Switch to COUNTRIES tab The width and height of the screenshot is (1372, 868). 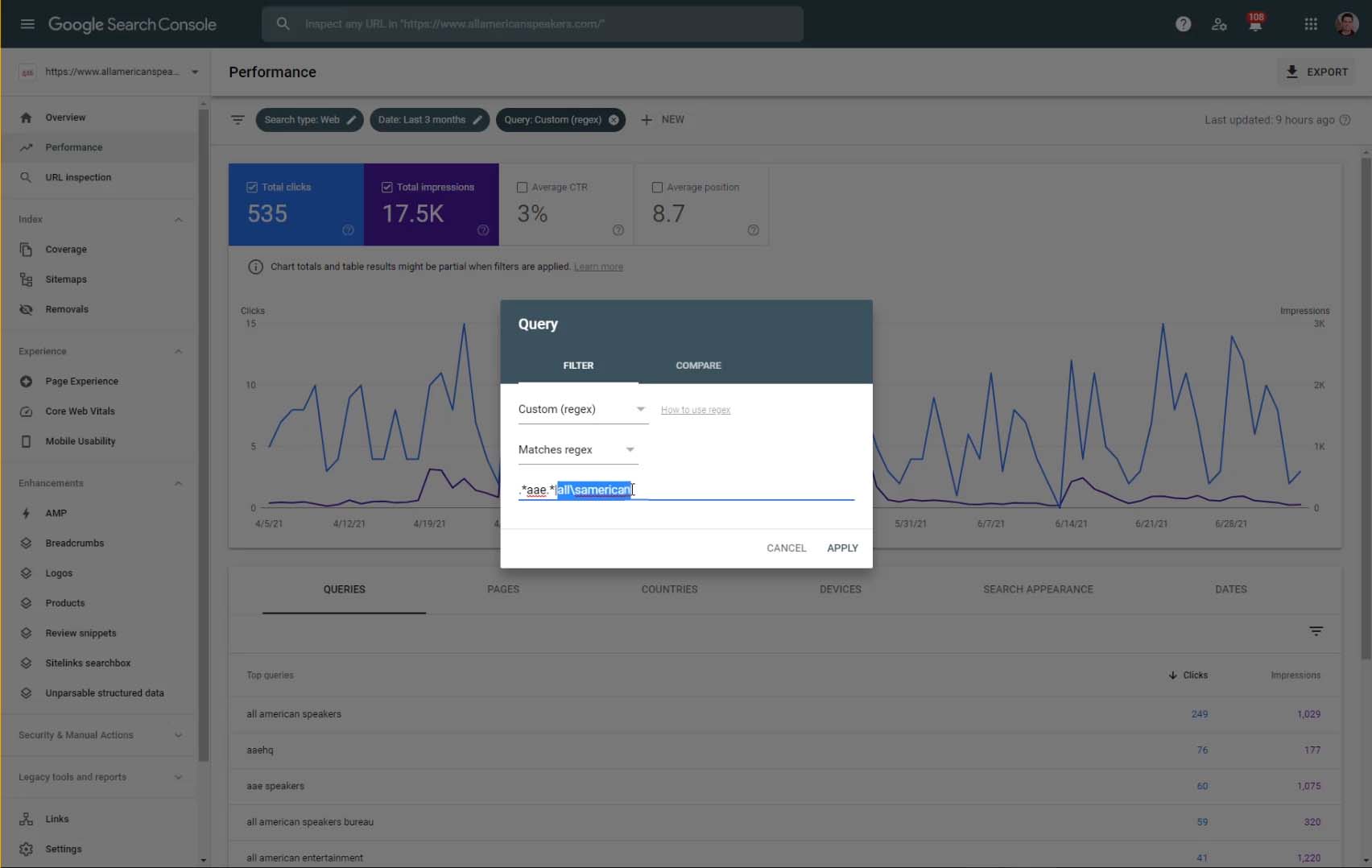point(669,589)
